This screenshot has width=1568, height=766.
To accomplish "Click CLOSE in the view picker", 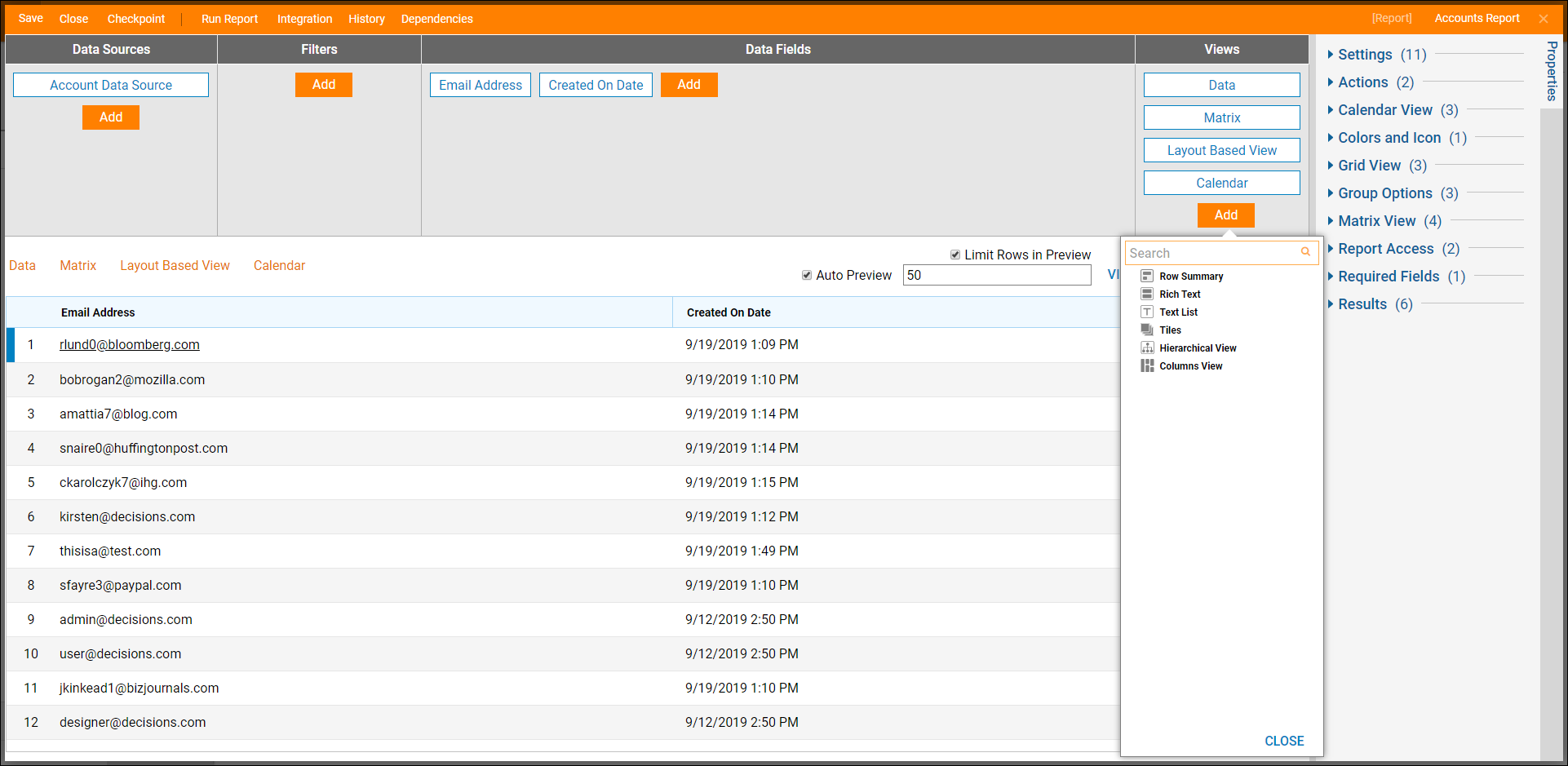I will [1284, 741].
